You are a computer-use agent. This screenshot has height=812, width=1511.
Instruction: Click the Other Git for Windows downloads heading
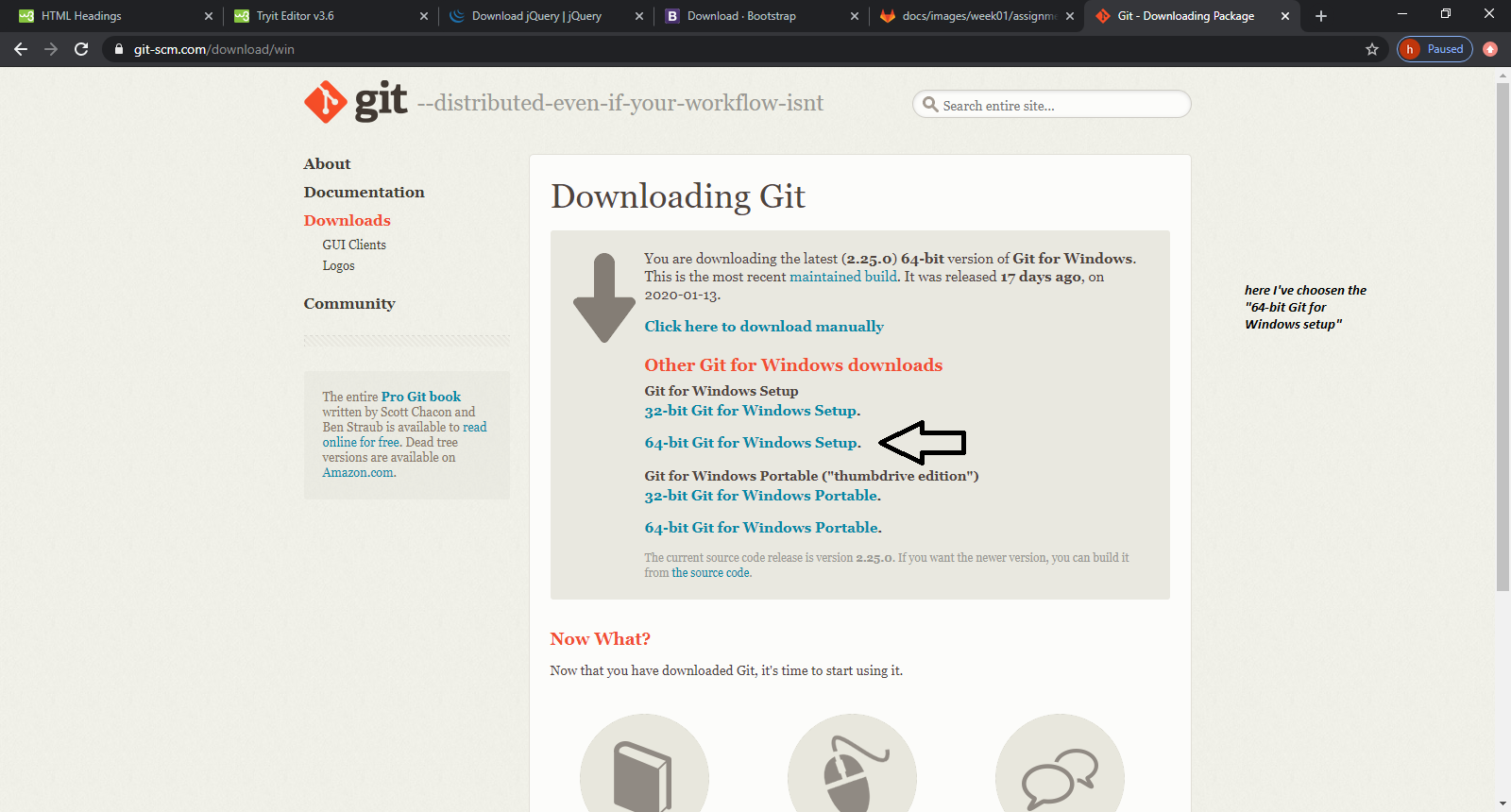[x=793, y=365]
